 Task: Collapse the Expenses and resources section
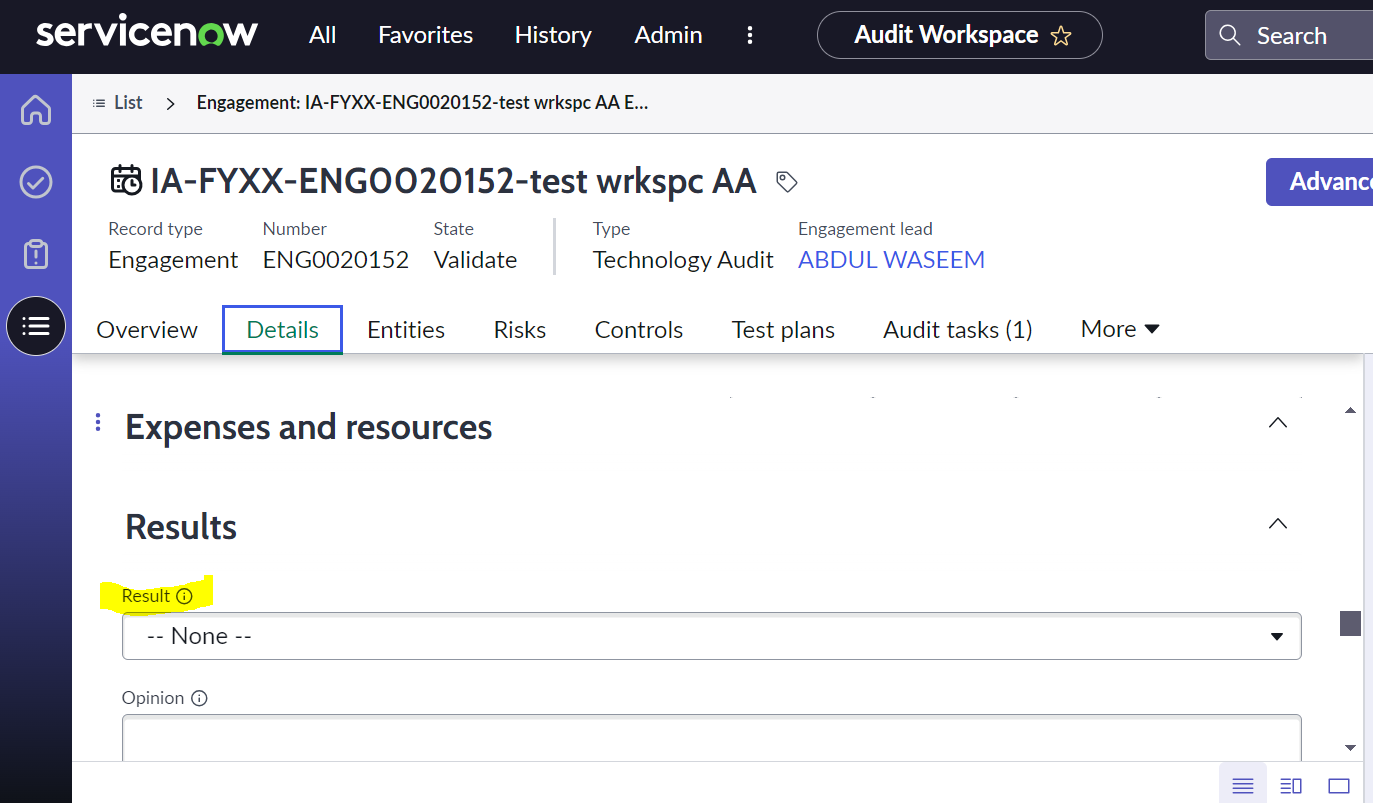tap(1277, 422)
